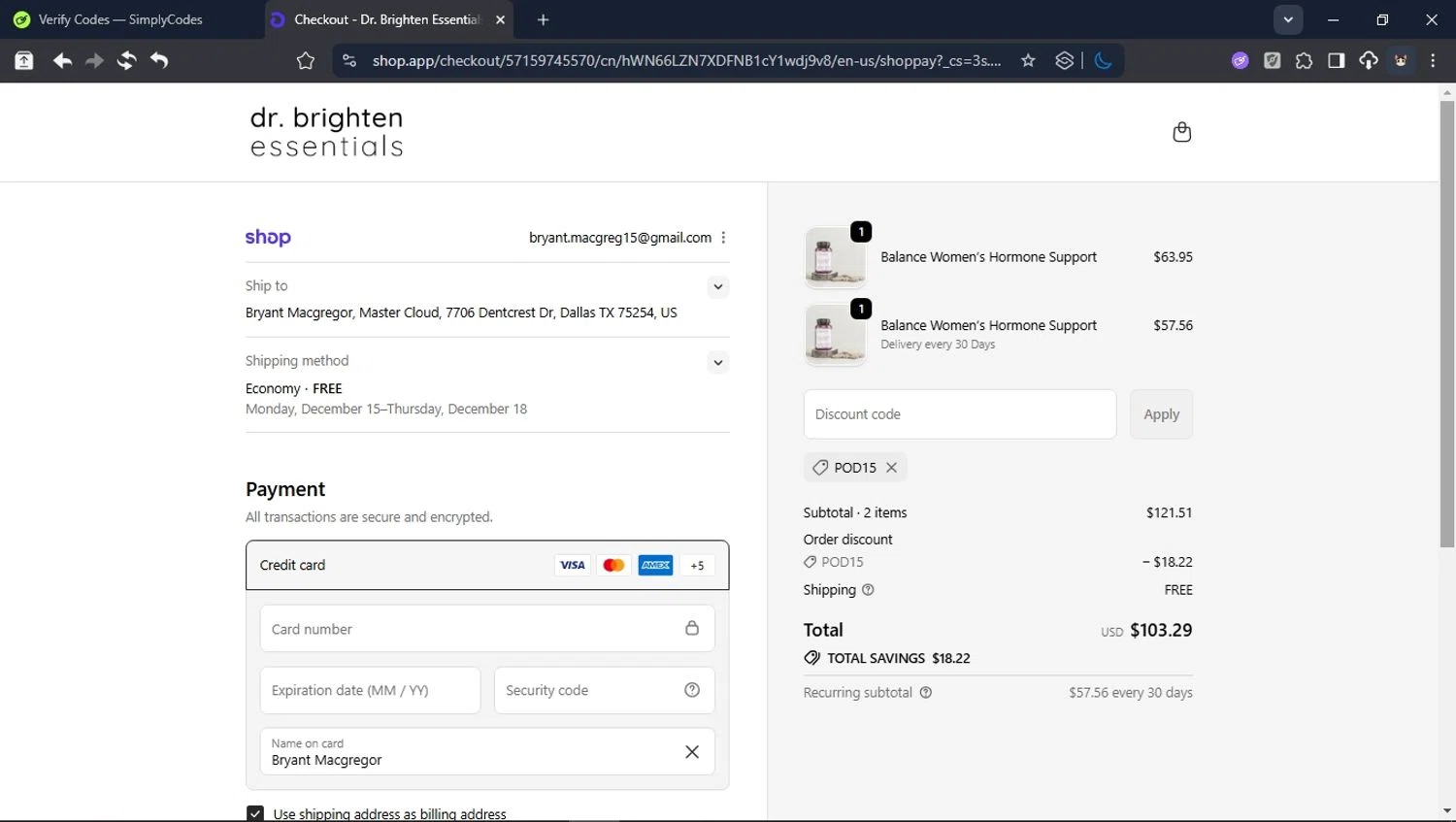
Task: Bookmark this page with star
Action: [1028, 60]
